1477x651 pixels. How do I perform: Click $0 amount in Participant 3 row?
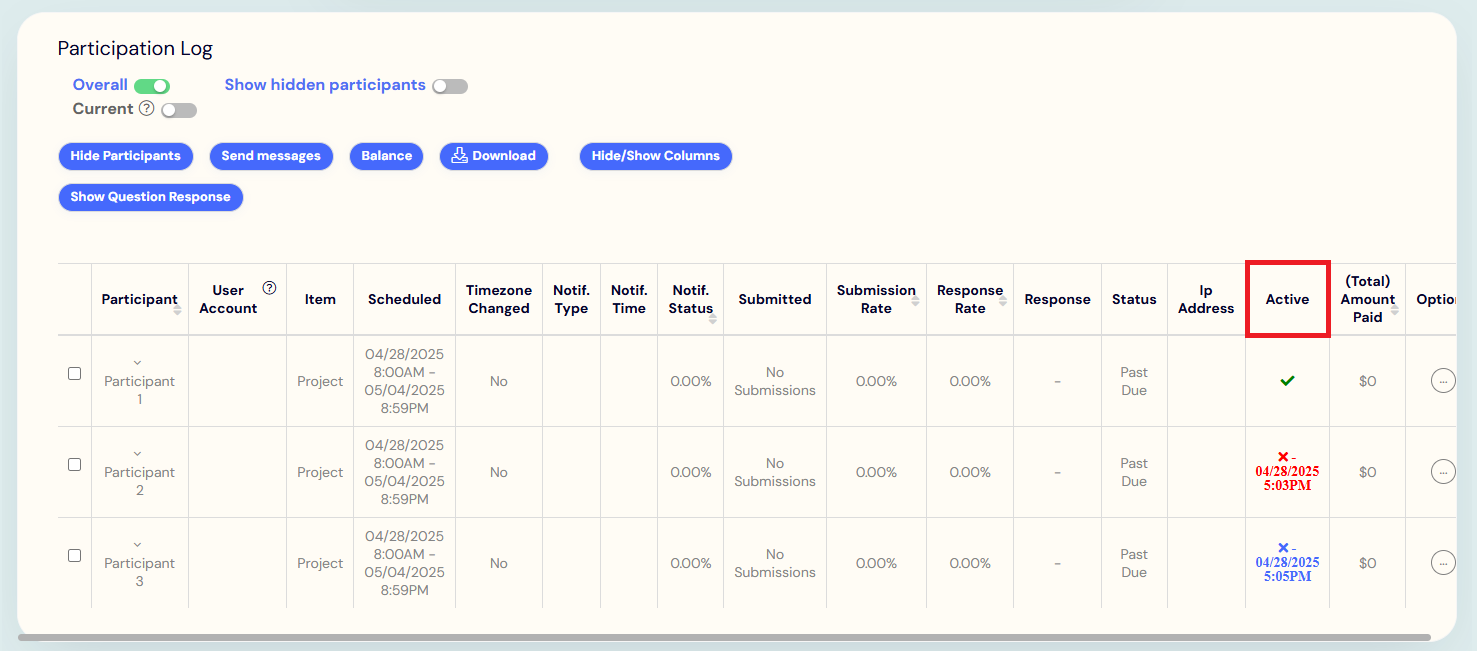[1367, 563]
